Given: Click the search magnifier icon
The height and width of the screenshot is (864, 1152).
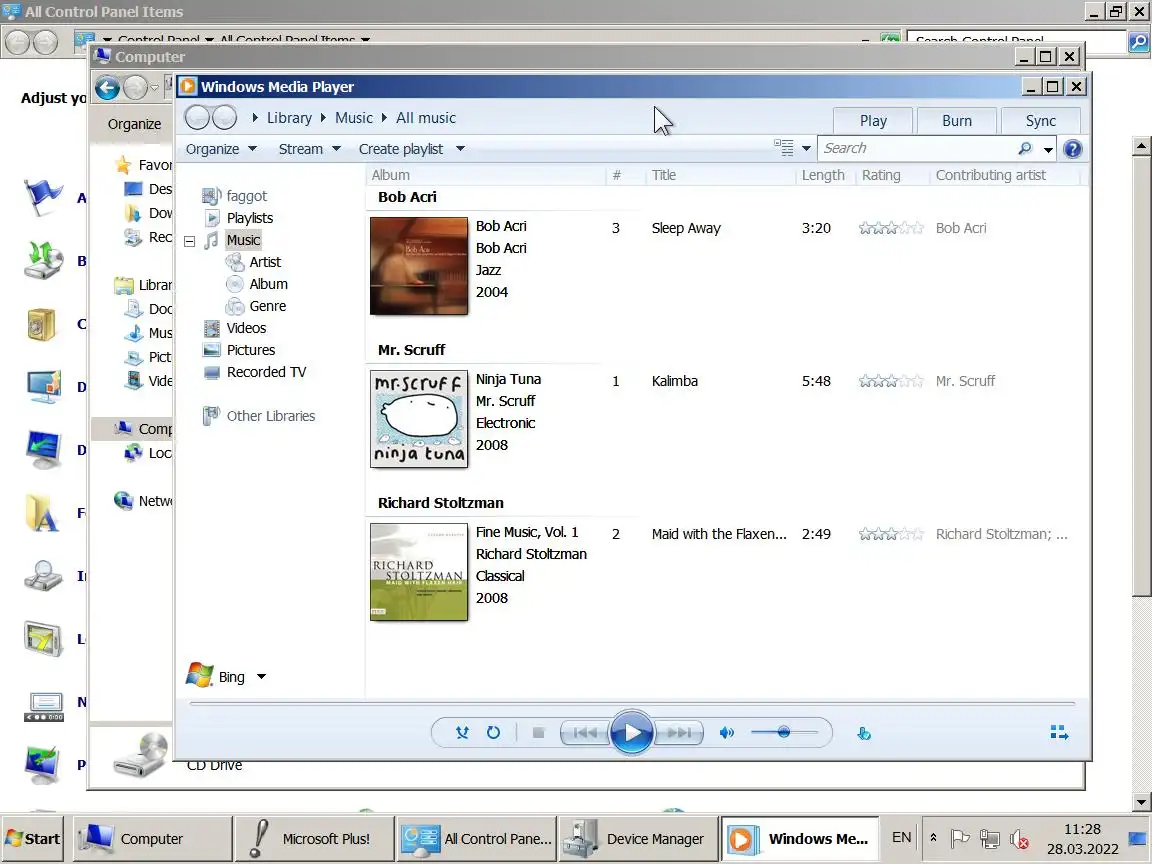Looking at the screenshot, I should click(1025, 148).
